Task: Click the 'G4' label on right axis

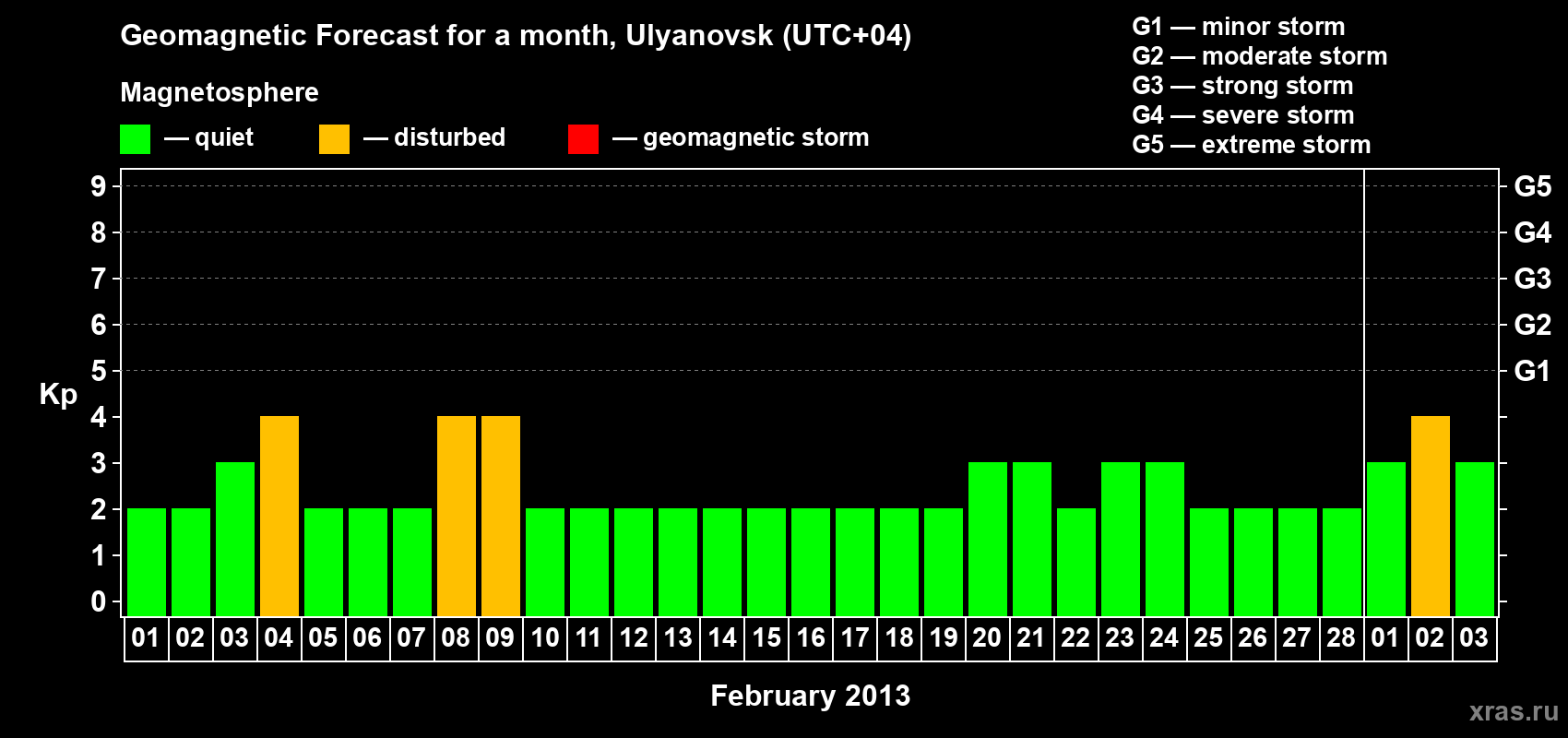Action: [x=1533, y=232]
